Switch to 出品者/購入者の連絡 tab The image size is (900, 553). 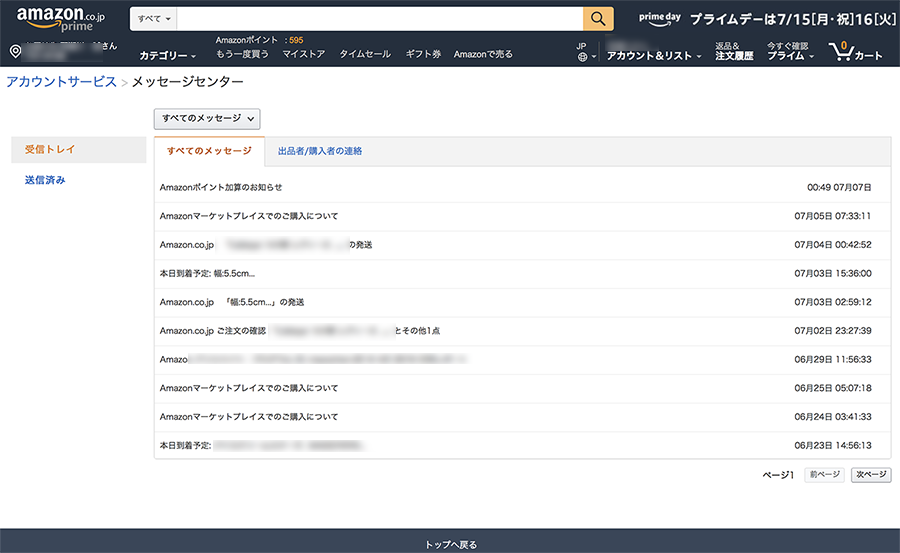320,151
